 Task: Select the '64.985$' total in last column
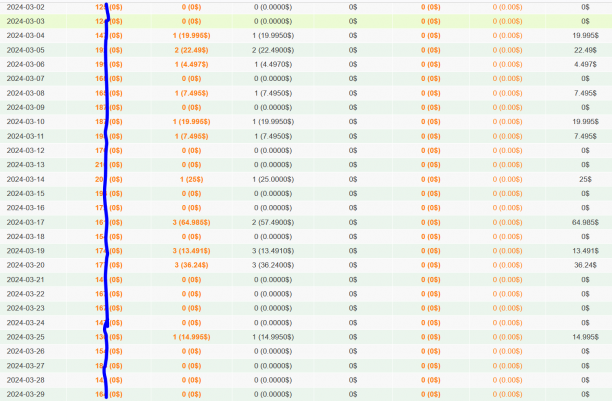click(585, 222)
